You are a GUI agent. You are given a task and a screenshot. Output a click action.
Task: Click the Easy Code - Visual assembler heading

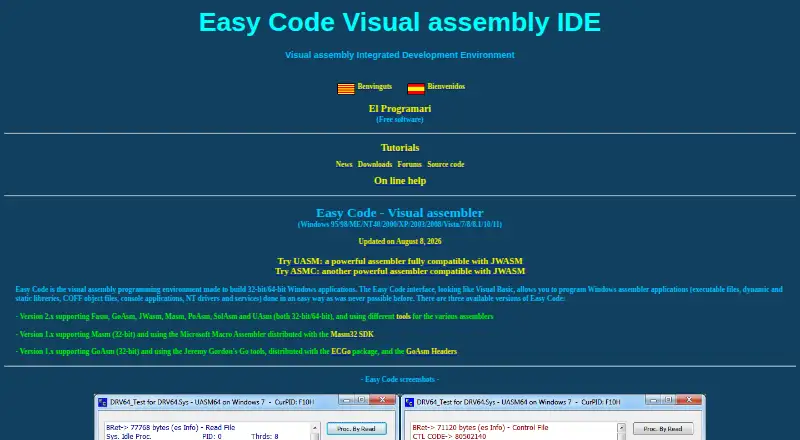click(x=400, y=213)
